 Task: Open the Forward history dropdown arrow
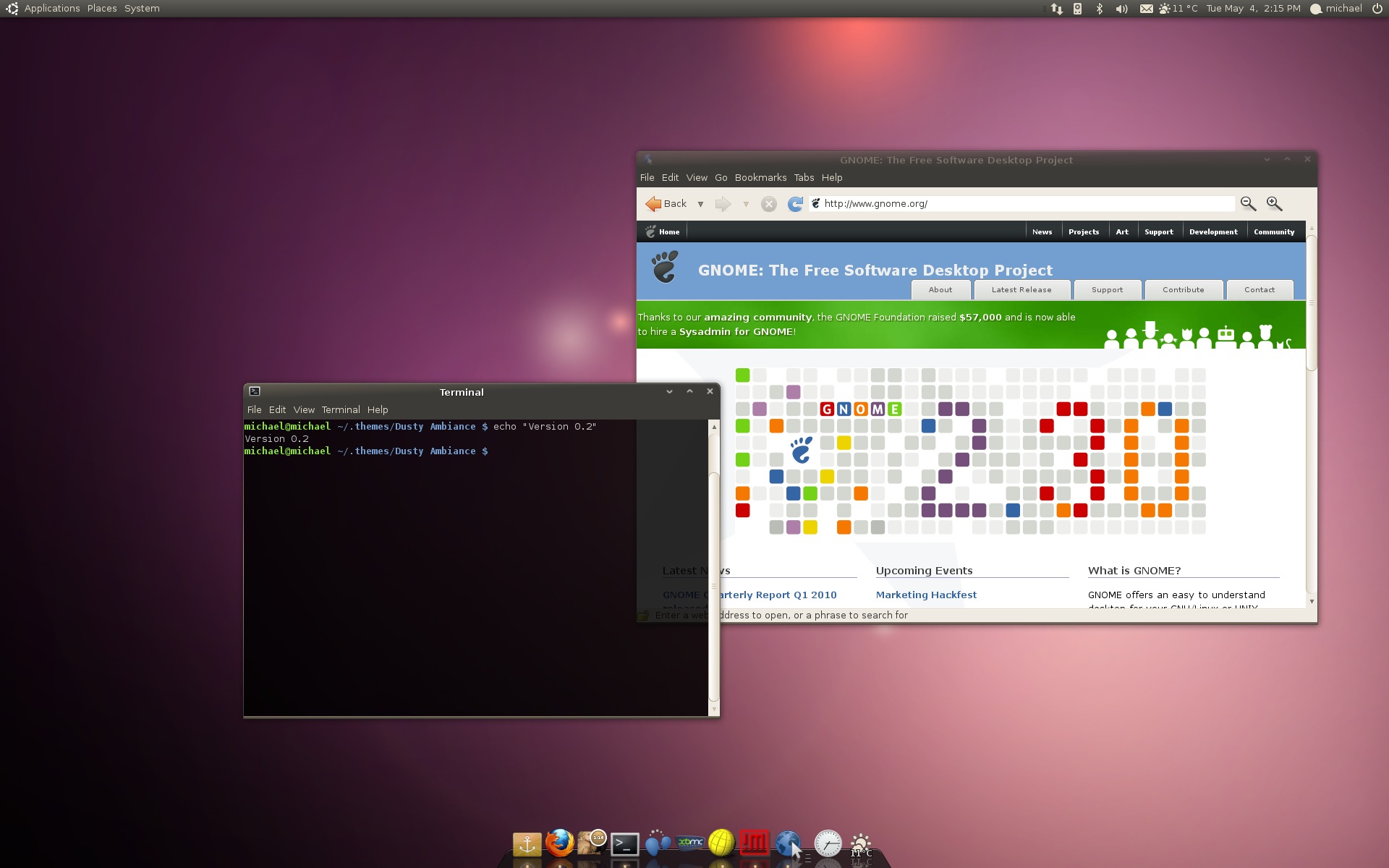coord(746,205)
